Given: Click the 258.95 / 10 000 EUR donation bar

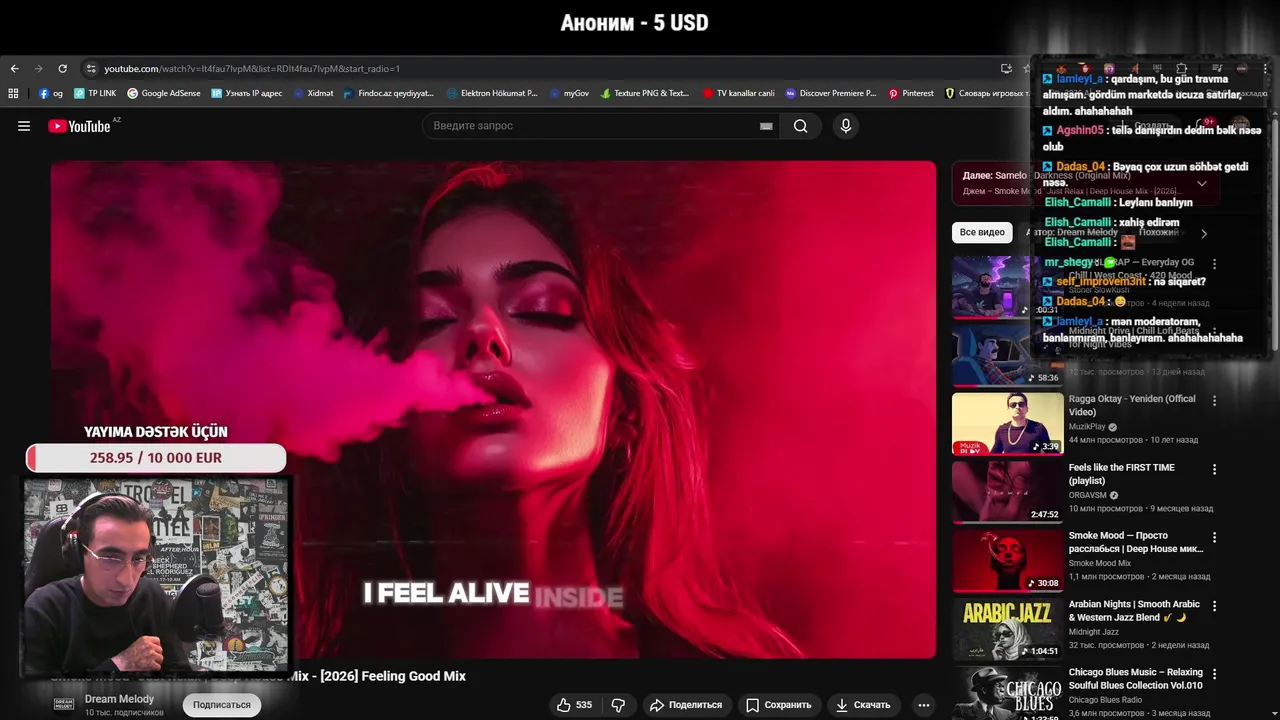Looking at the screenshot, I should pyautogui.click(x=156, y=458).
